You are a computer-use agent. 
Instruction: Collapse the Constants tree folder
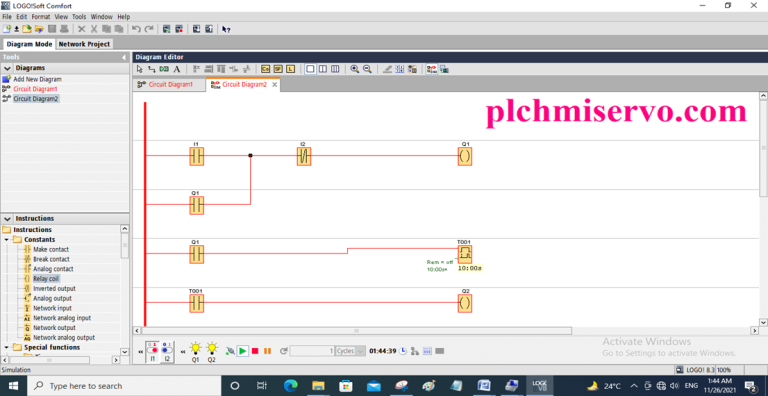(x=7, y=240)
